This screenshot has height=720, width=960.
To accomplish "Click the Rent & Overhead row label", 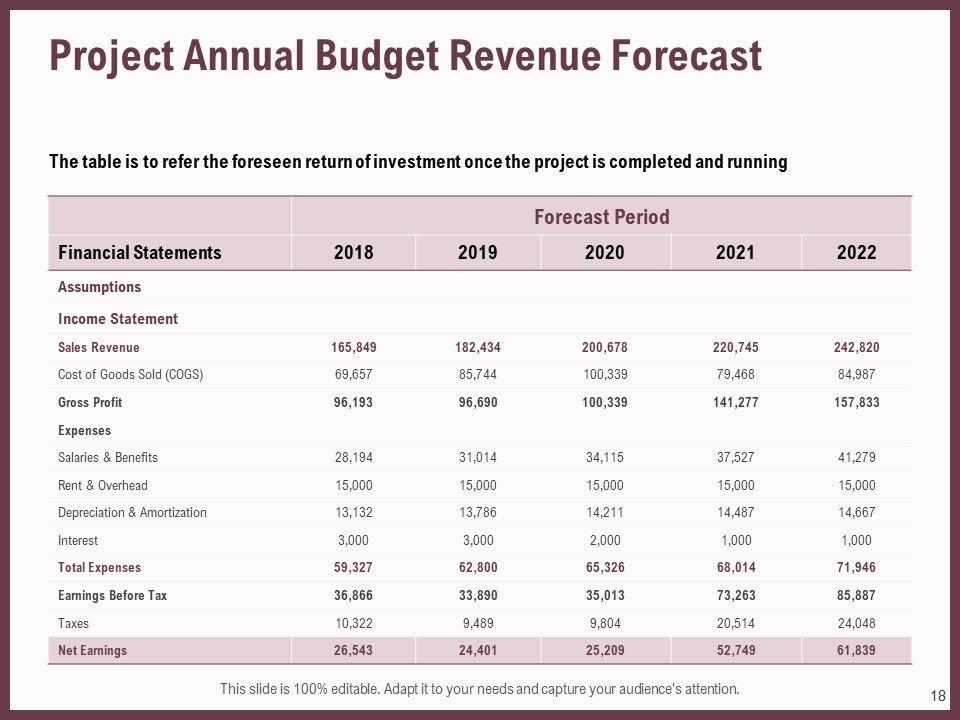I will point(103,485).
